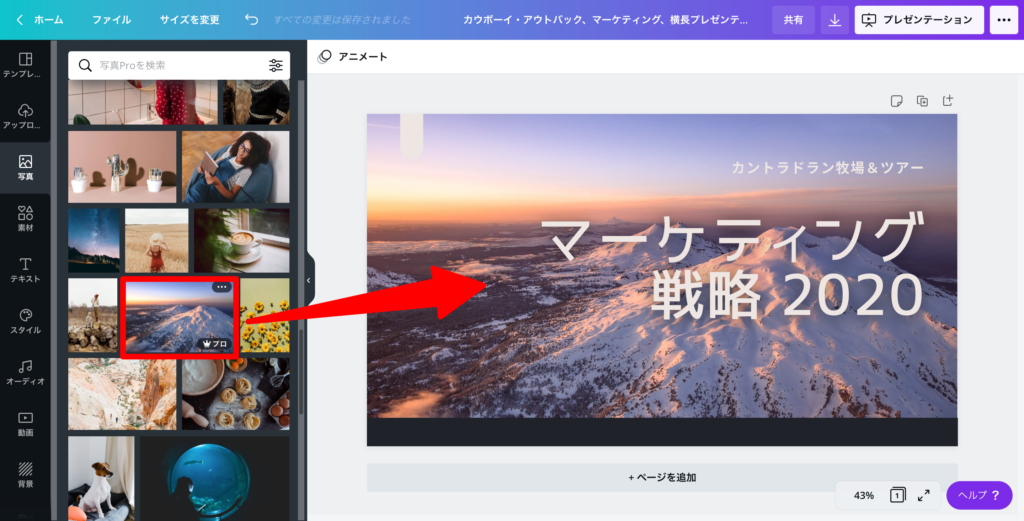Open the ホーム menu item
This screenshot has height=521, width=1024.
[49, 20]
